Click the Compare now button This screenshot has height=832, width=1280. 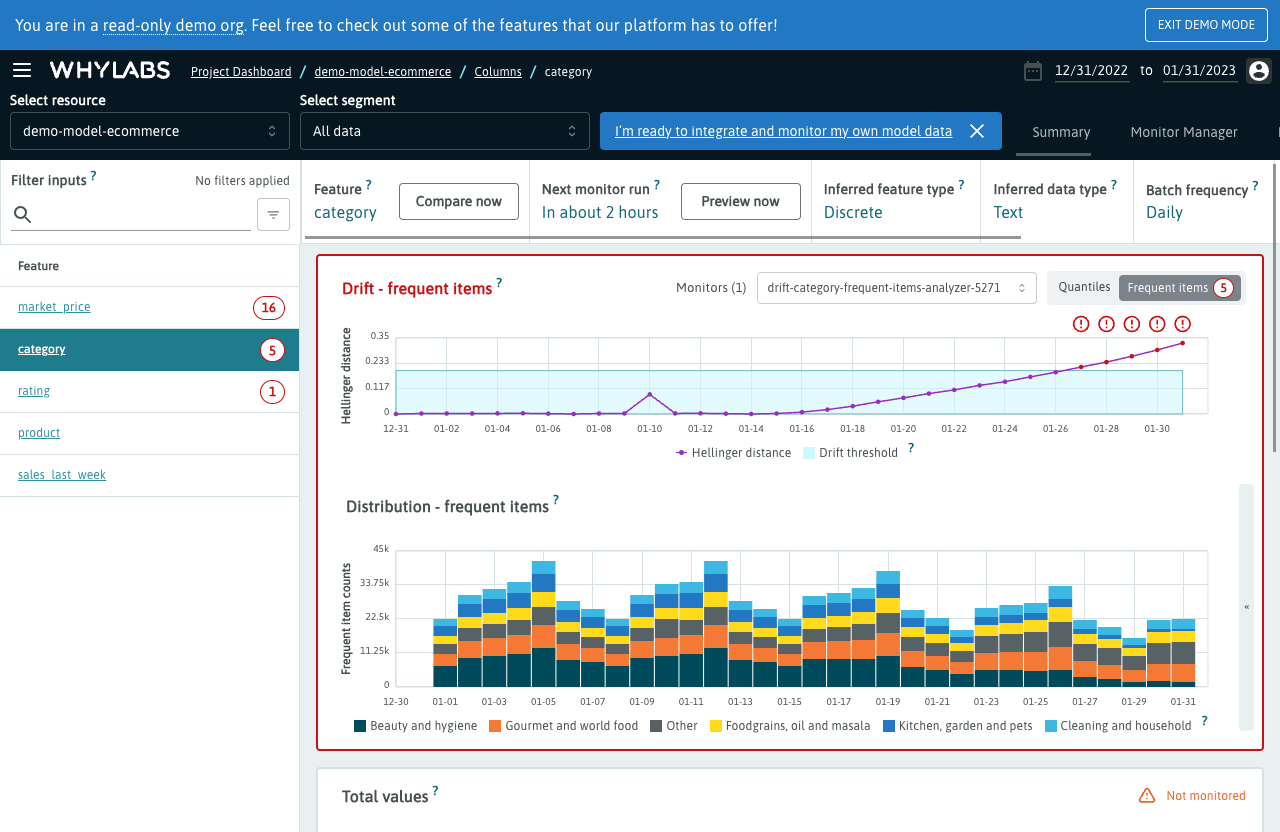coord(459,201)
